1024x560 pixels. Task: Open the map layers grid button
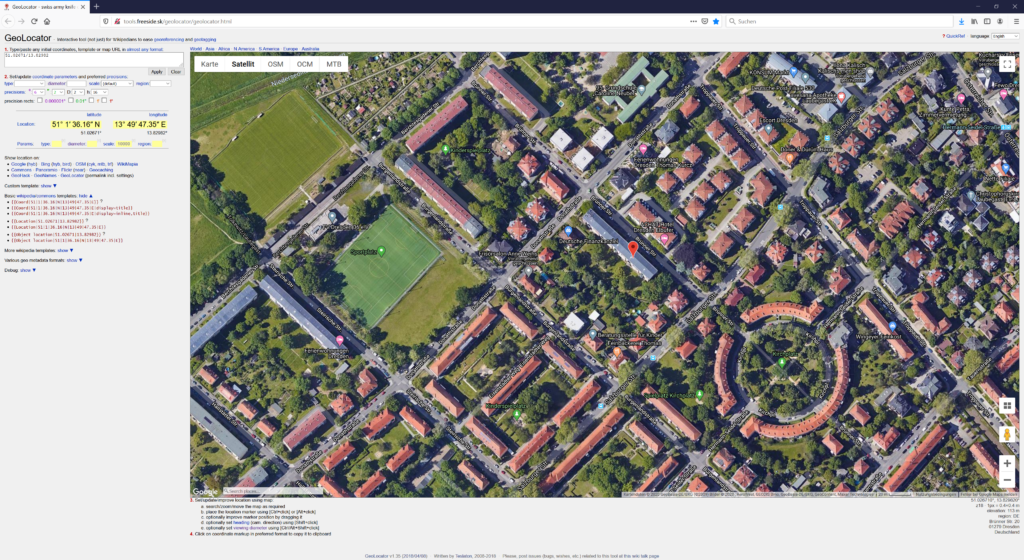(x=1007, y=406)
